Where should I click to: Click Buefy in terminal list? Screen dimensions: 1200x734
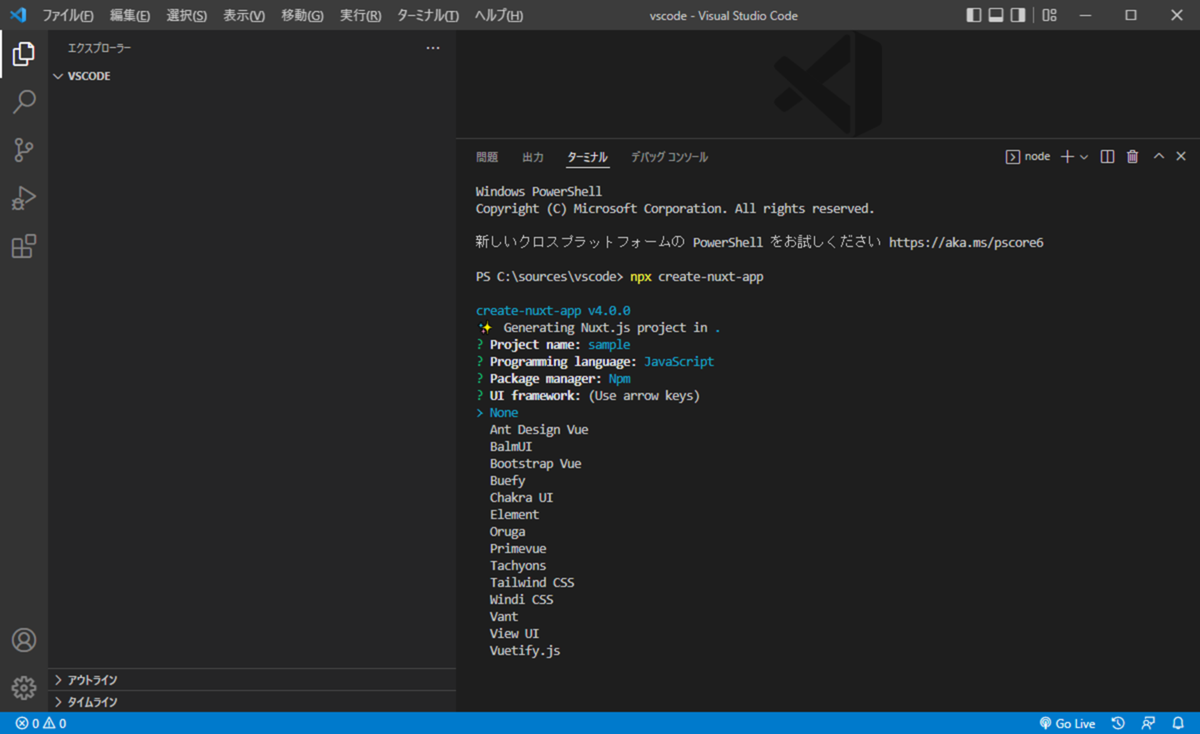pos(507,480)
